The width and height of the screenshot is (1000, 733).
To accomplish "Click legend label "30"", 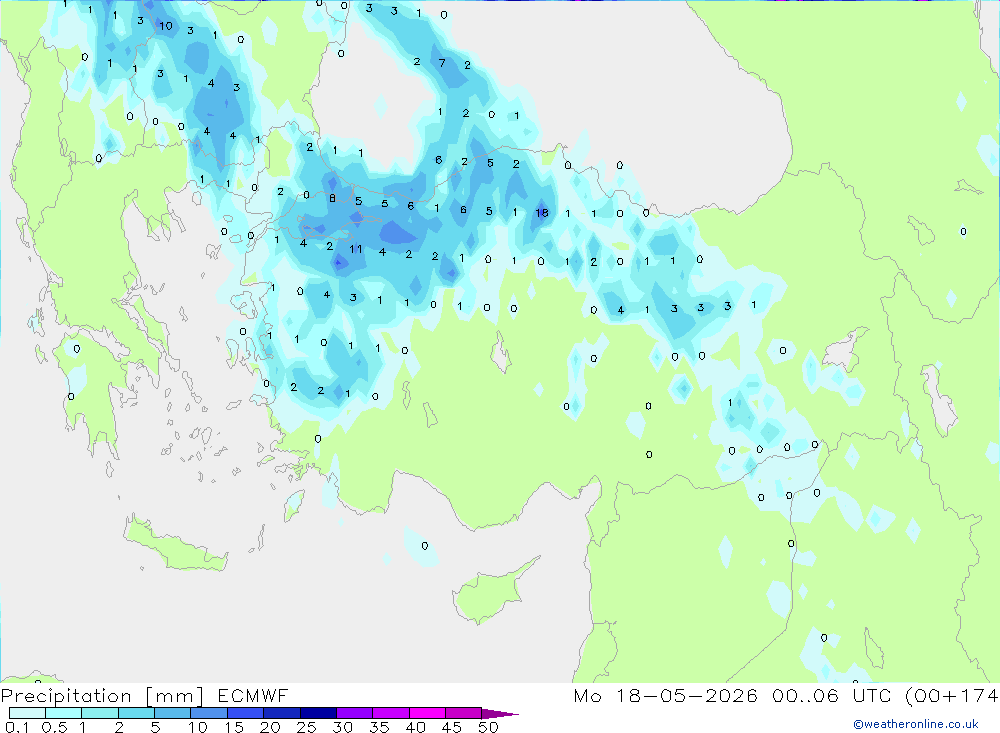I will coord(343,727).
